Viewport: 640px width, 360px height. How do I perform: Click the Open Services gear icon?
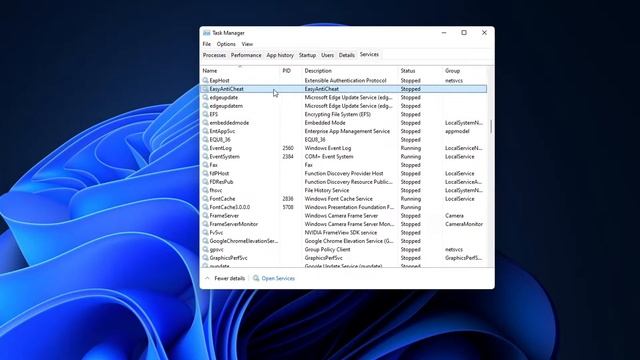256,278
